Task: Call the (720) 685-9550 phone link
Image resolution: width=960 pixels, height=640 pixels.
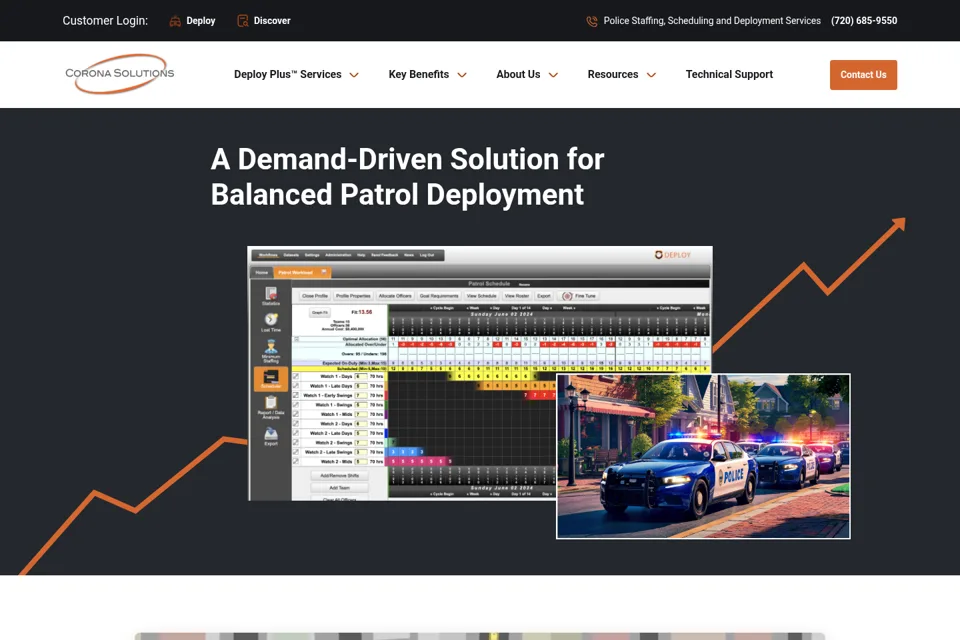Action: click(x=864, y=21)
